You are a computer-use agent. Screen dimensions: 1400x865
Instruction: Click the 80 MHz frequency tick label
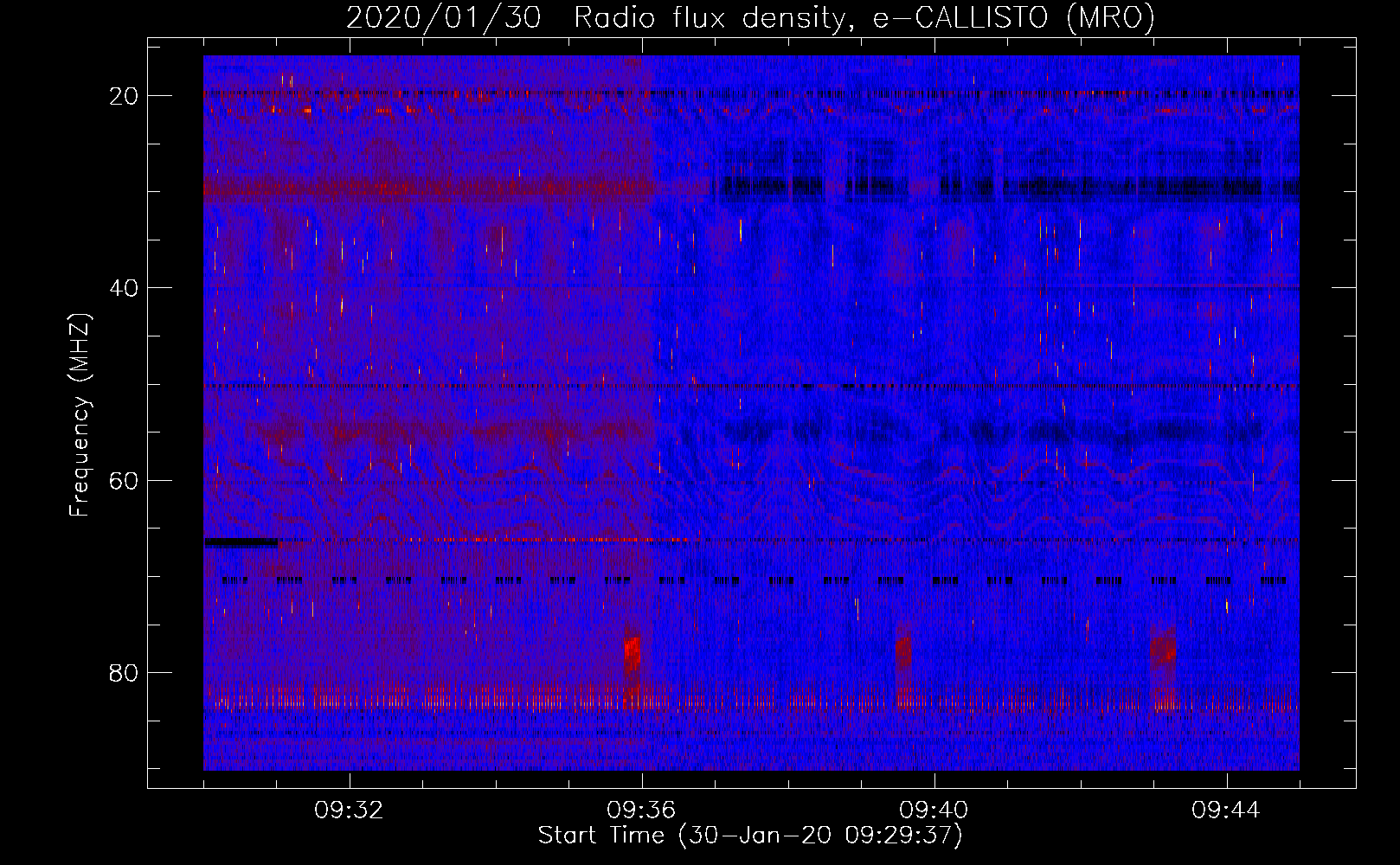point(125,673)
